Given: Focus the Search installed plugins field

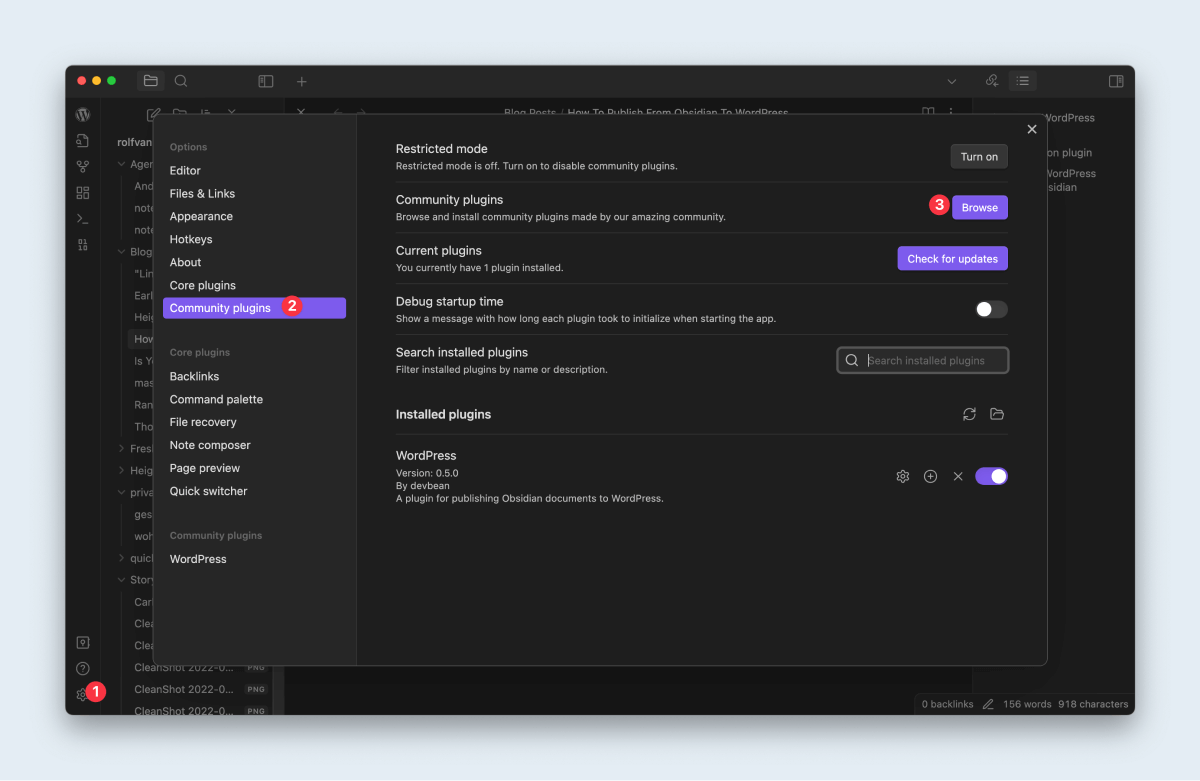Looking at the screenshot, I should point(923,360).
